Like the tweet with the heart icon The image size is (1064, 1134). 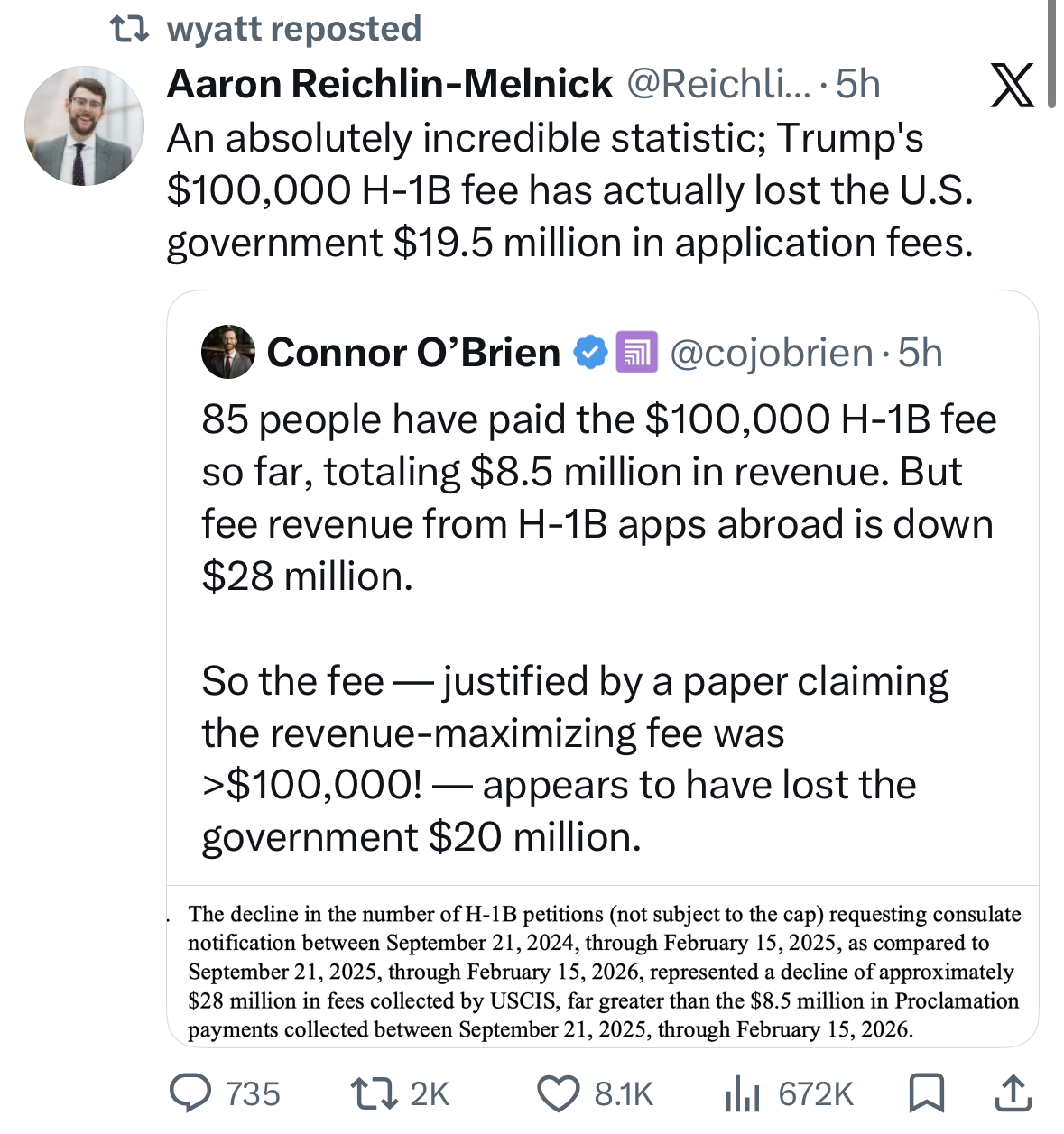click(x=558, y=1093)
